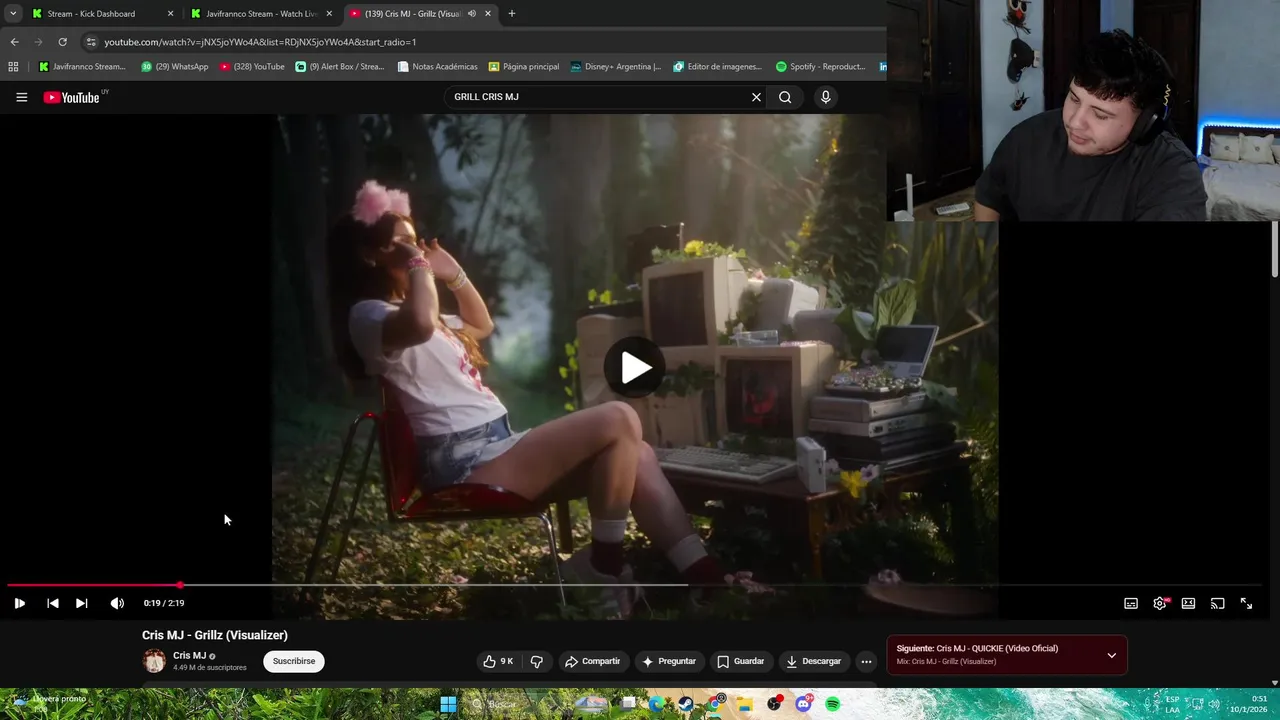Open File Explorer from the taskbar
Image resolution: width=1280 pixels, height=720 pixels.
tap(744, 704)
